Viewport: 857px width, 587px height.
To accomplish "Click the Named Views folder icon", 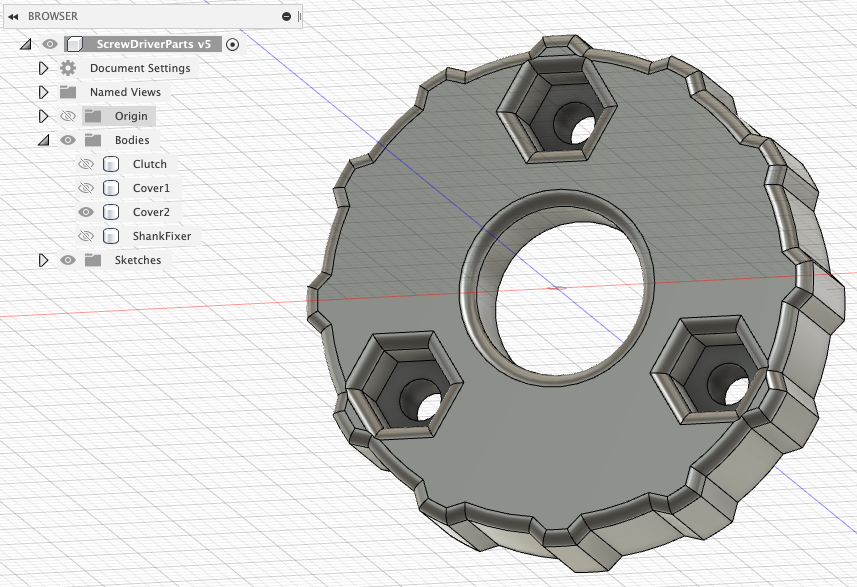I will click(x=68, y=92).
